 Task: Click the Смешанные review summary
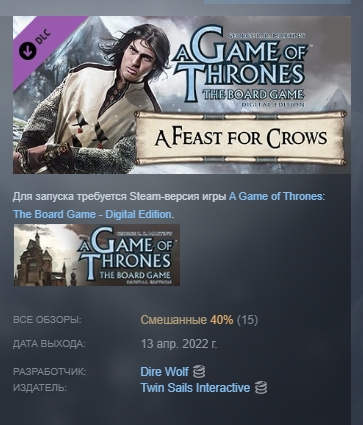pos(173,320)
